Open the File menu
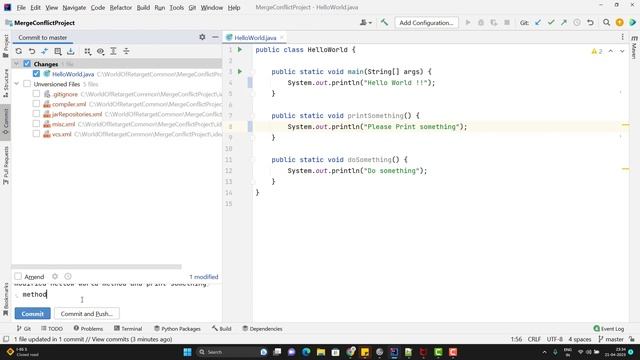 tap(21, 7)
